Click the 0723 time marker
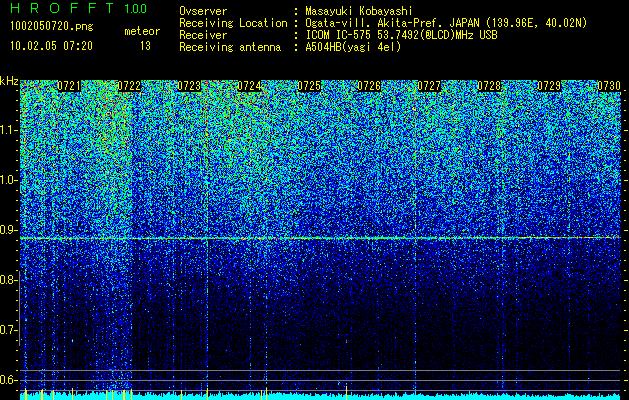Image resolution: width=629 pixels, height=400 pixels. (x=189, y=86)
